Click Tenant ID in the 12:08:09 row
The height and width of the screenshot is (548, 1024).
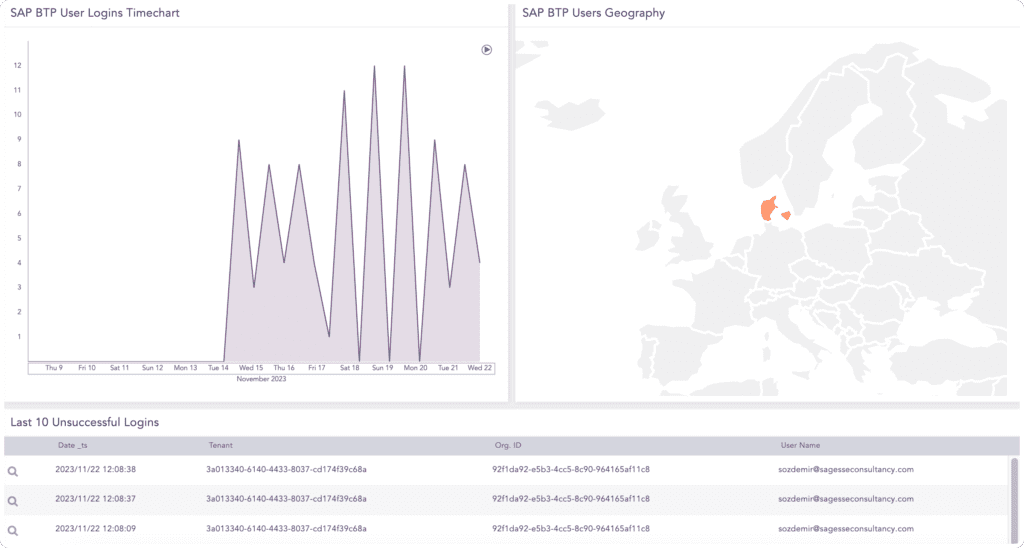[286, 528]
